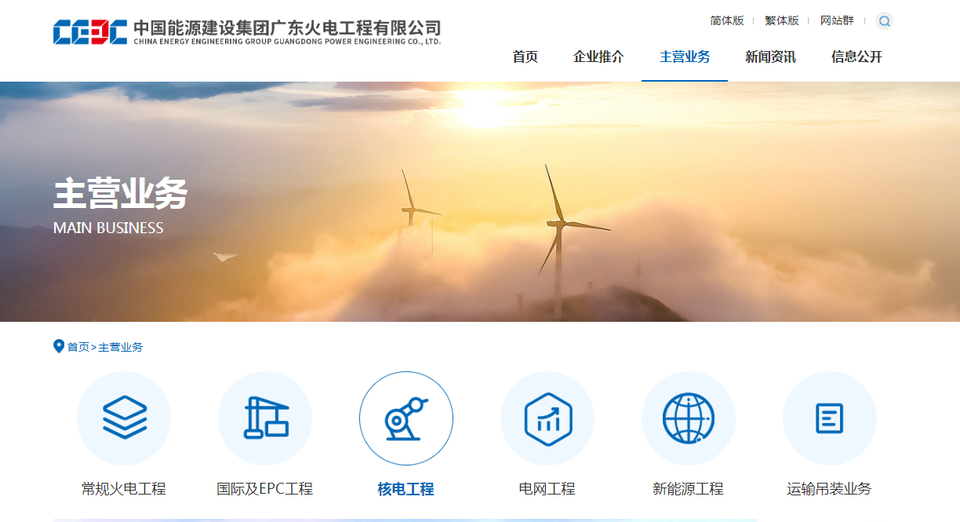Screen dimensions: 960x522
Task: Open the 企业推介 menu item
Action: click(x=598, y=57)
